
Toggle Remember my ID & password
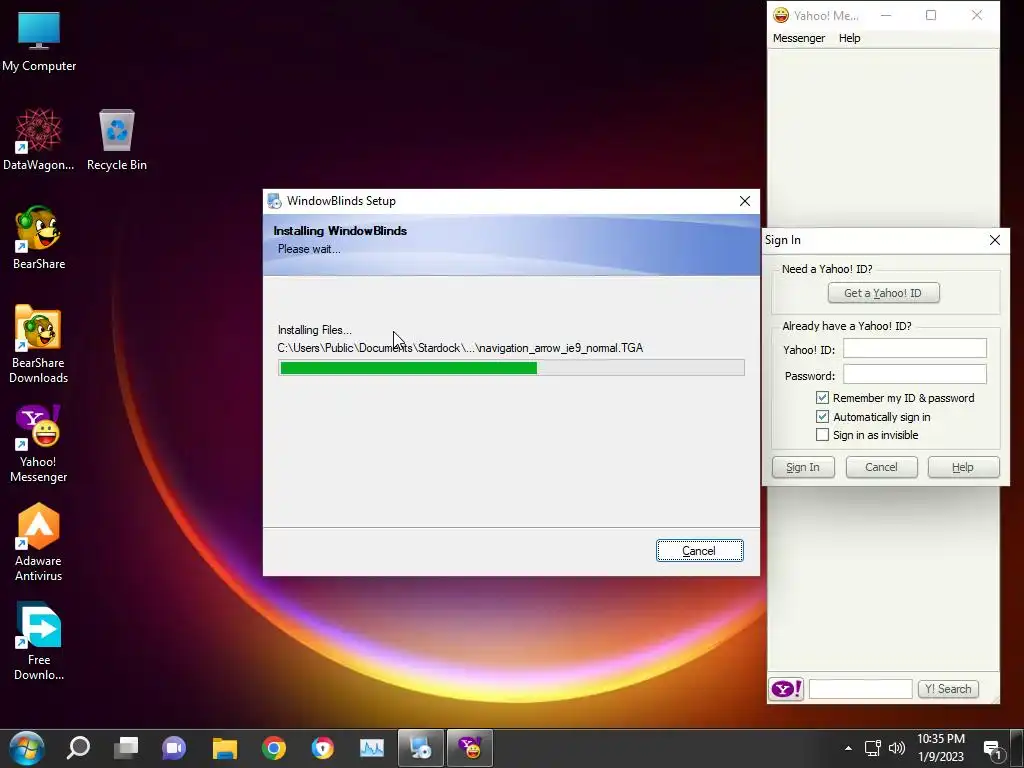coord(822,398)
